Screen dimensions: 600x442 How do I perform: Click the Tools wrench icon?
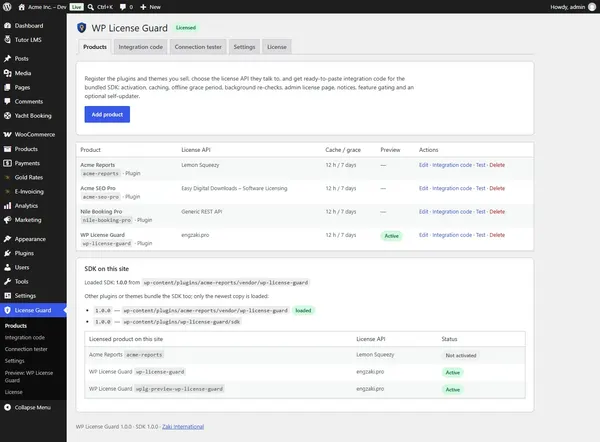[x=7, y=281]
